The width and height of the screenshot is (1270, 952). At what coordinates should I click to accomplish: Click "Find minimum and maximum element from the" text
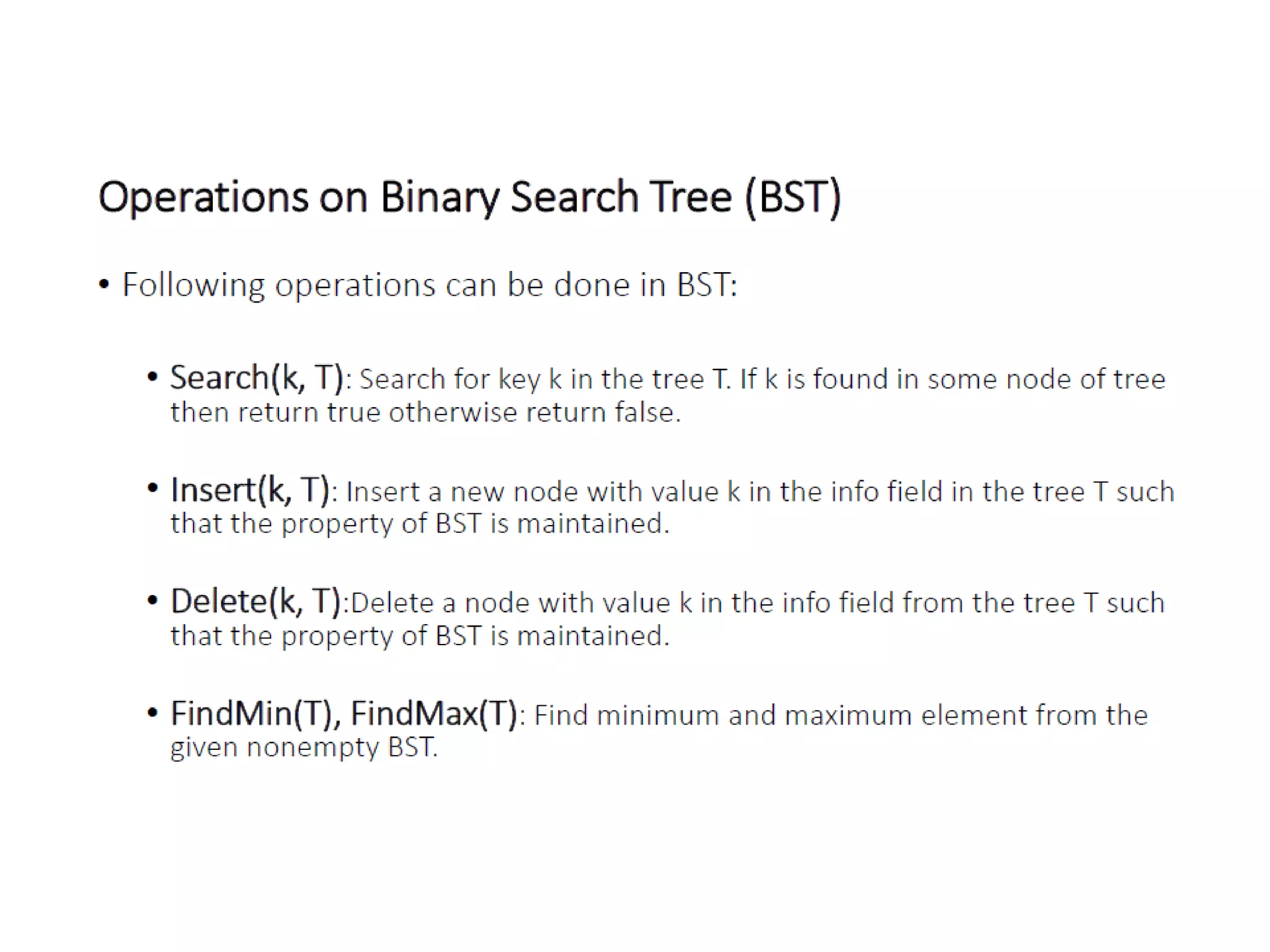click(841, 715)
